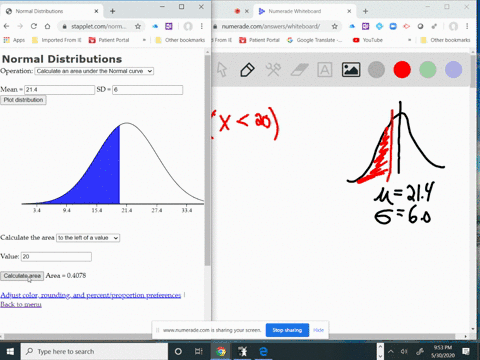Open Edge browser from the taskbar

[263, 351]
